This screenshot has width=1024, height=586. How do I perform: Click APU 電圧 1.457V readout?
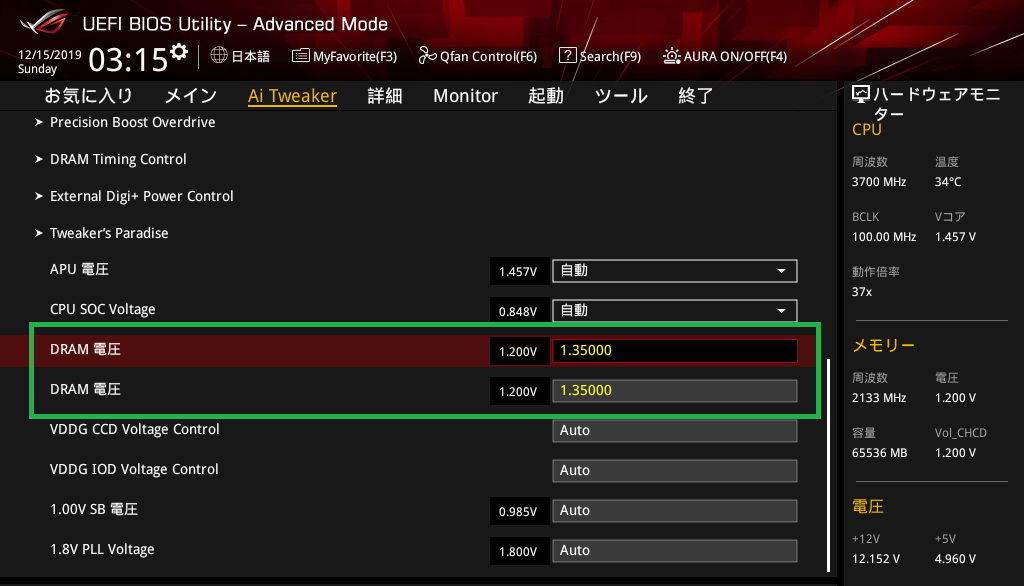[x=519, y=271]
